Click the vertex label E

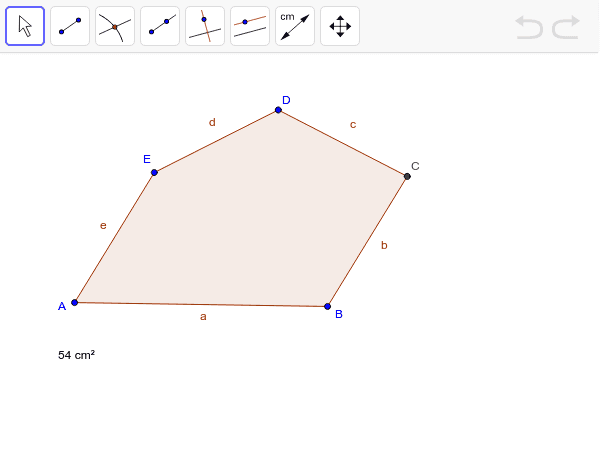(147, 159)
